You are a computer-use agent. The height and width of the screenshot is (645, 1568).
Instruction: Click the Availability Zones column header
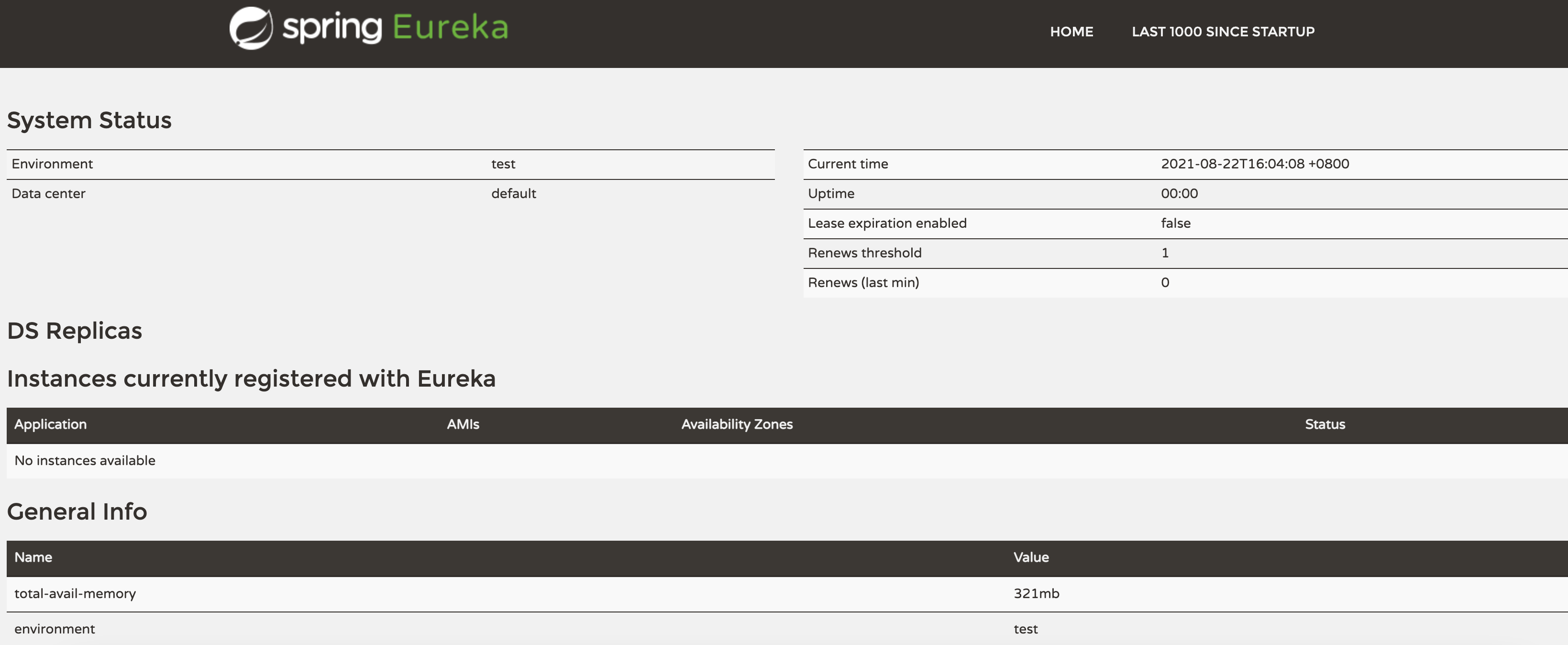coord(737,424)
